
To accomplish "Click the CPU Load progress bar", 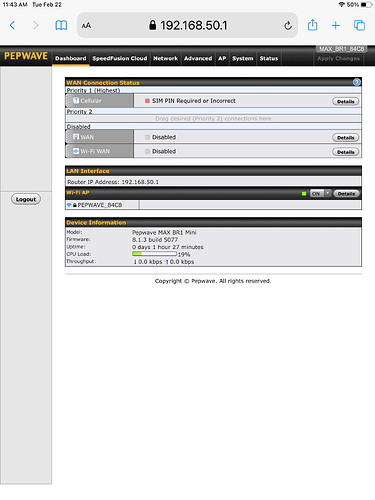I will coord(154,254).
